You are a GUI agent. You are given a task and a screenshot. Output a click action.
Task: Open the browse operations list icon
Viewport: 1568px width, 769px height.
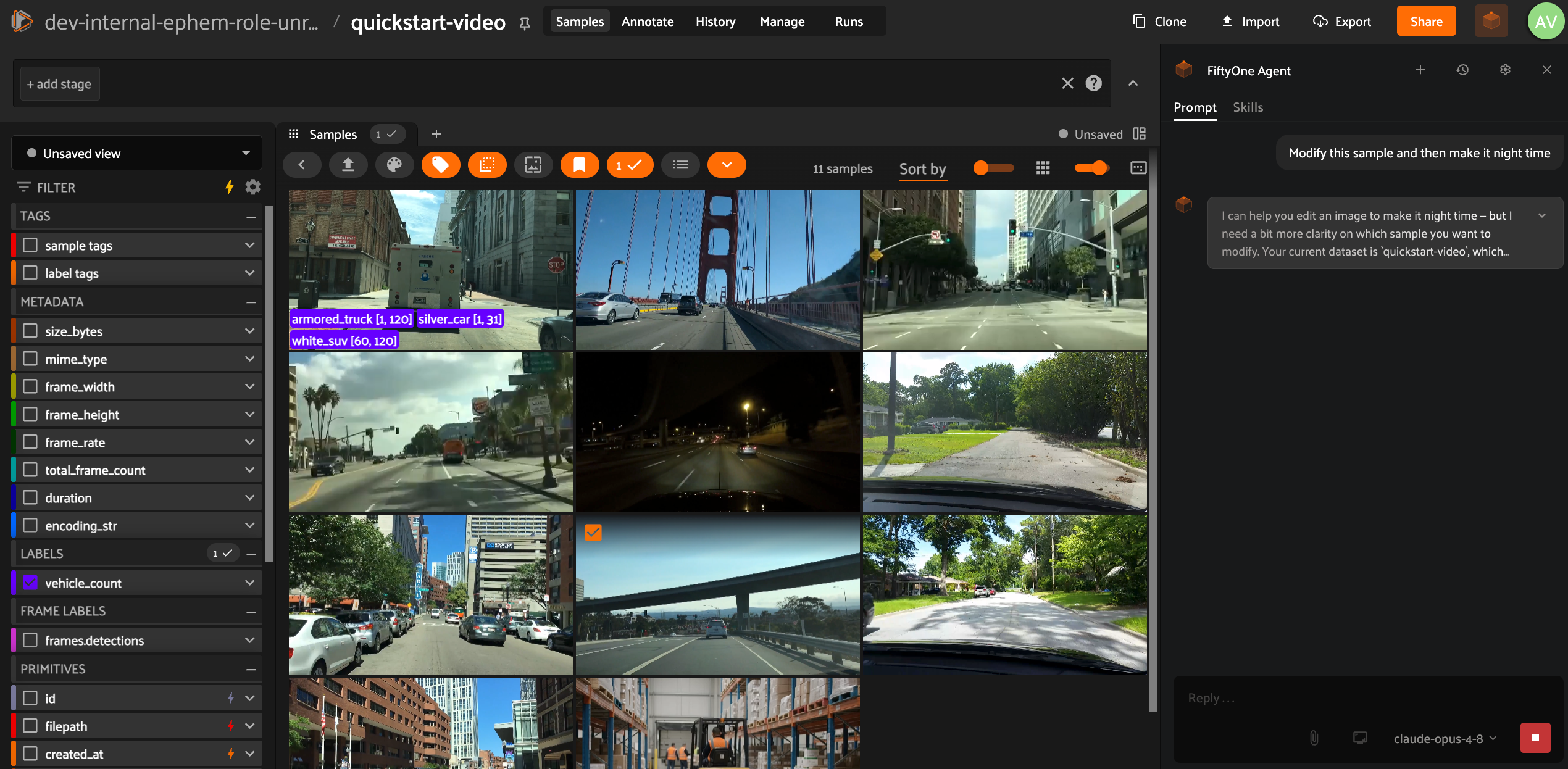(x=681, y=165)
